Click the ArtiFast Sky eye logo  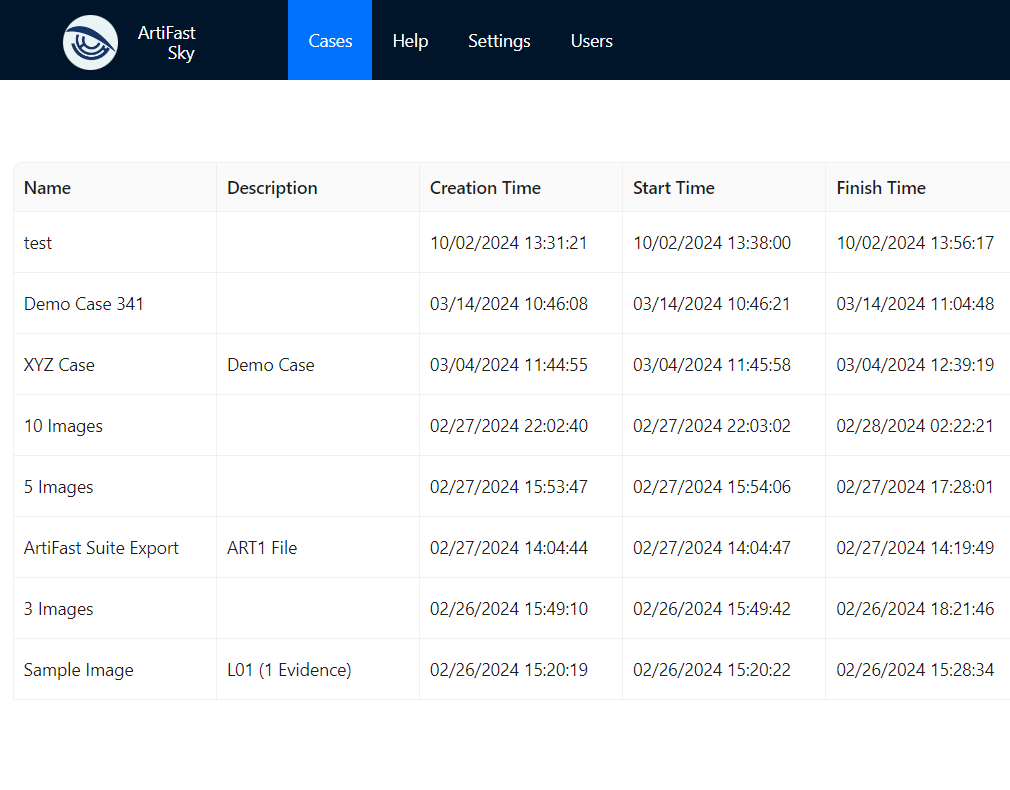pos(90,42)
